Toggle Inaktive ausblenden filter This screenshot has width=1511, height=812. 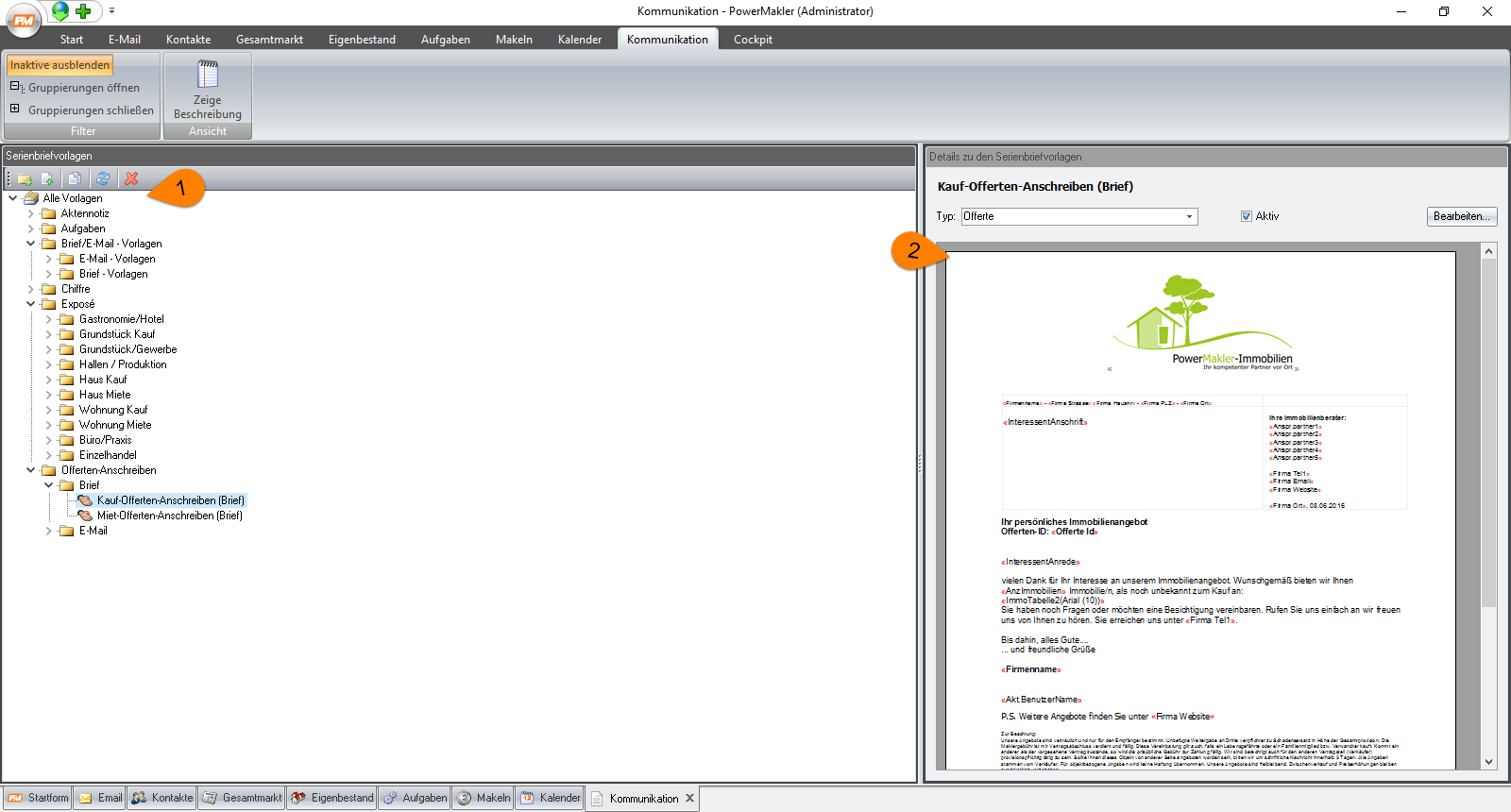point(59,65)
